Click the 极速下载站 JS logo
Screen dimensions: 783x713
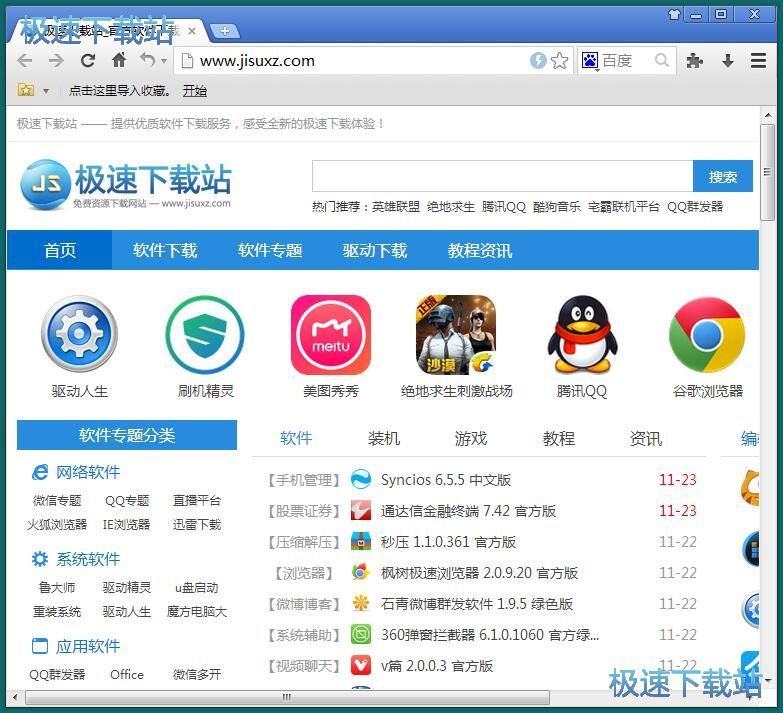tap(126, 184)
